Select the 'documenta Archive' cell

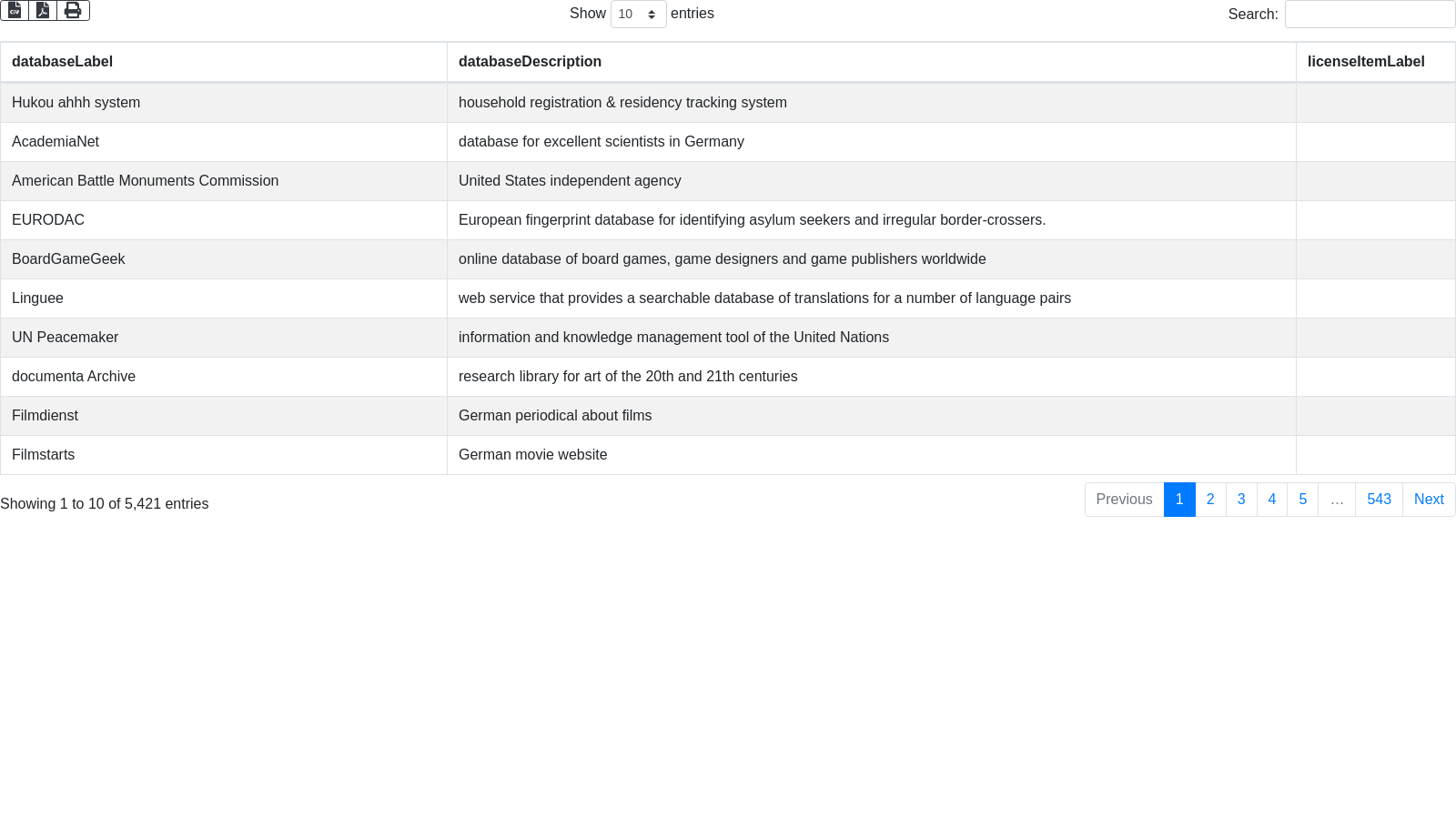point(224,377)
